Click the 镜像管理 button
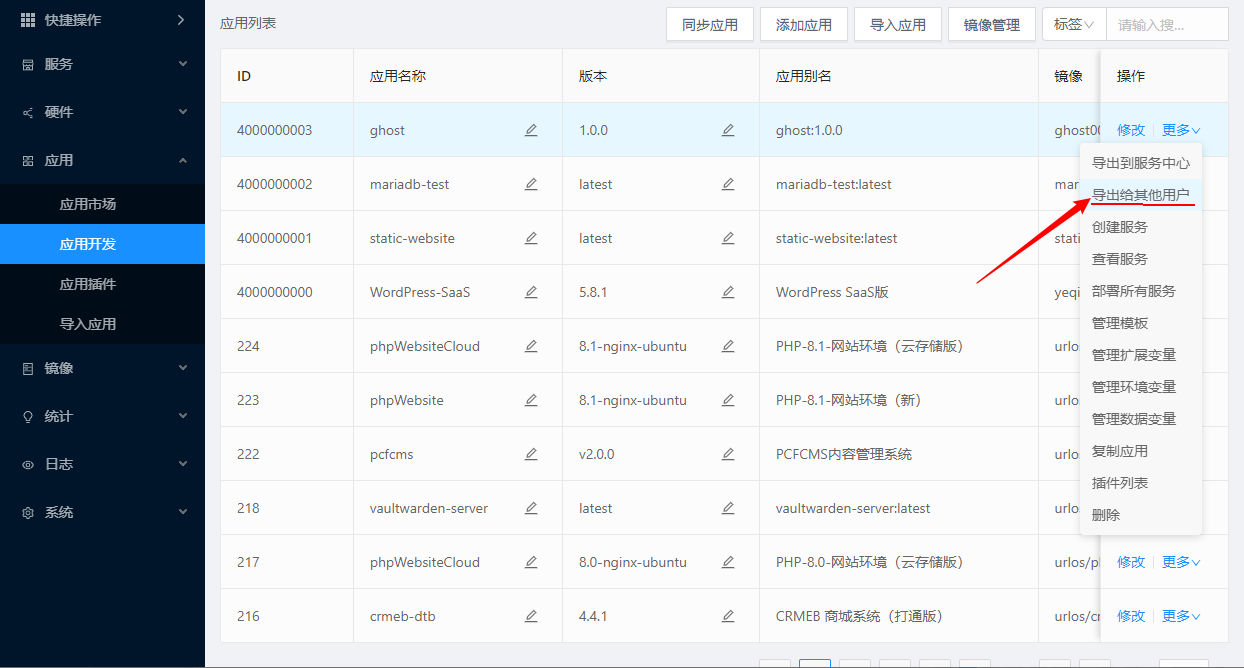The image size is (1244, 668). (991, 25)
